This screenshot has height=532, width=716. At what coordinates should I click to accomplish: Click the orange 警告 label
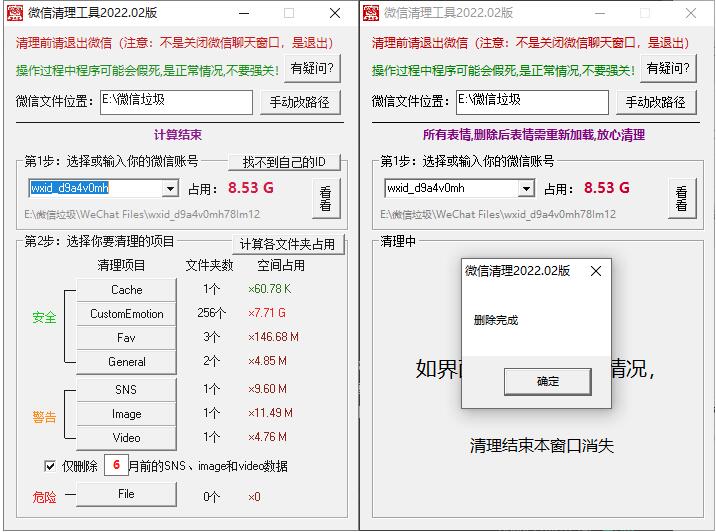[x=44, y=417]
